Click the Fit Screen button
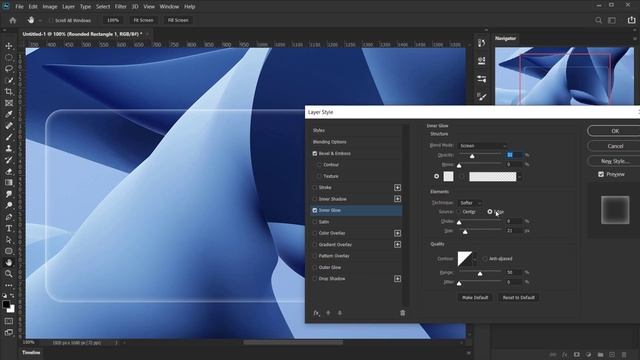640x360 pixels. tap(143, 20)
